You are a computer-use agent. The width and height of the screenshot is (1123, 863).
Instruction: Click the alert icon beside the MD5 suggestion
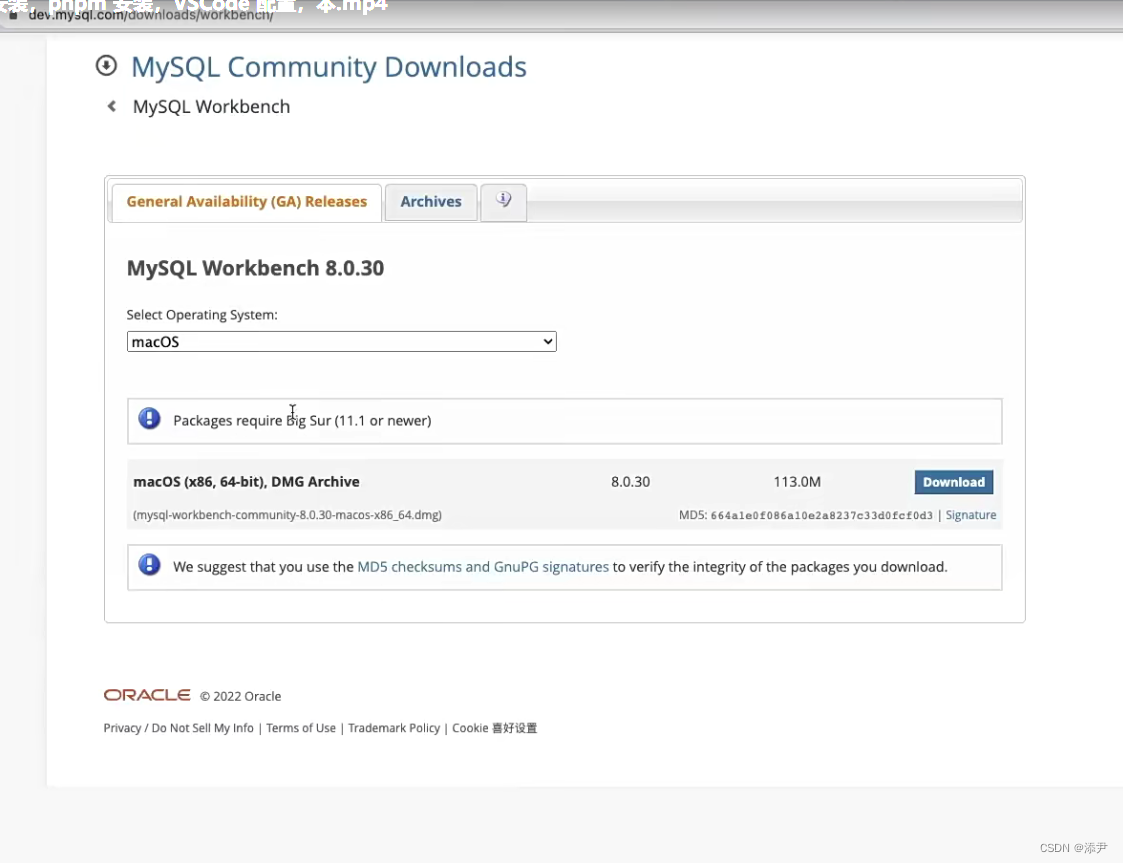149,564
